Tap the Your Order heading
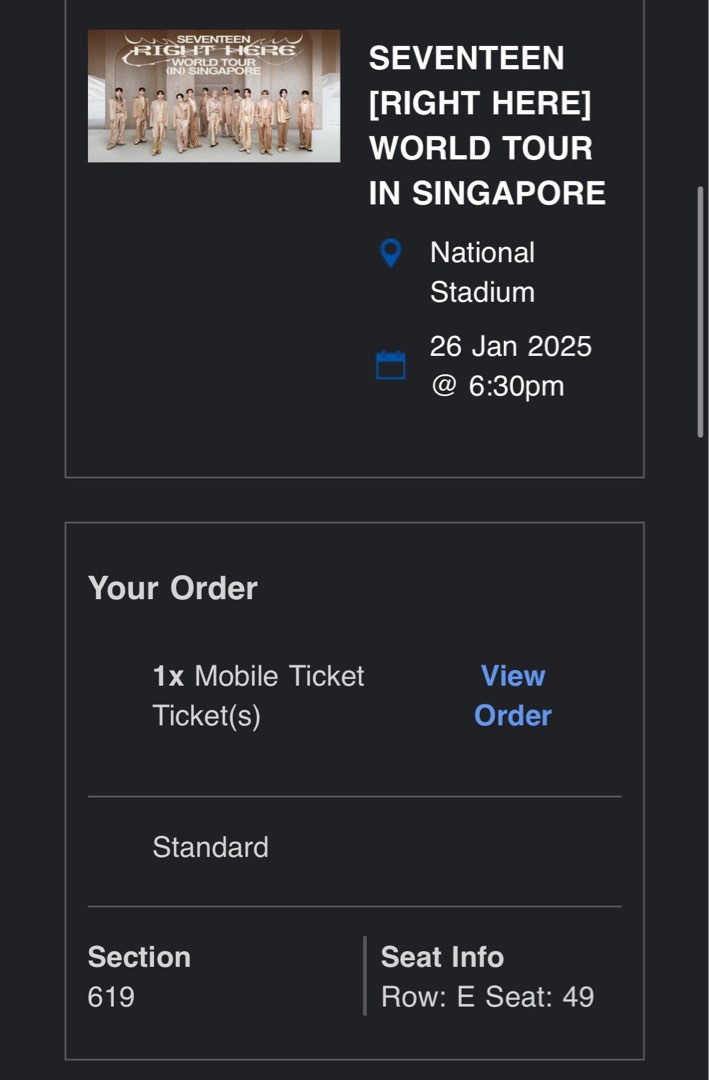The width and height of the screenshot is (709, 1080). click(173, 588)
